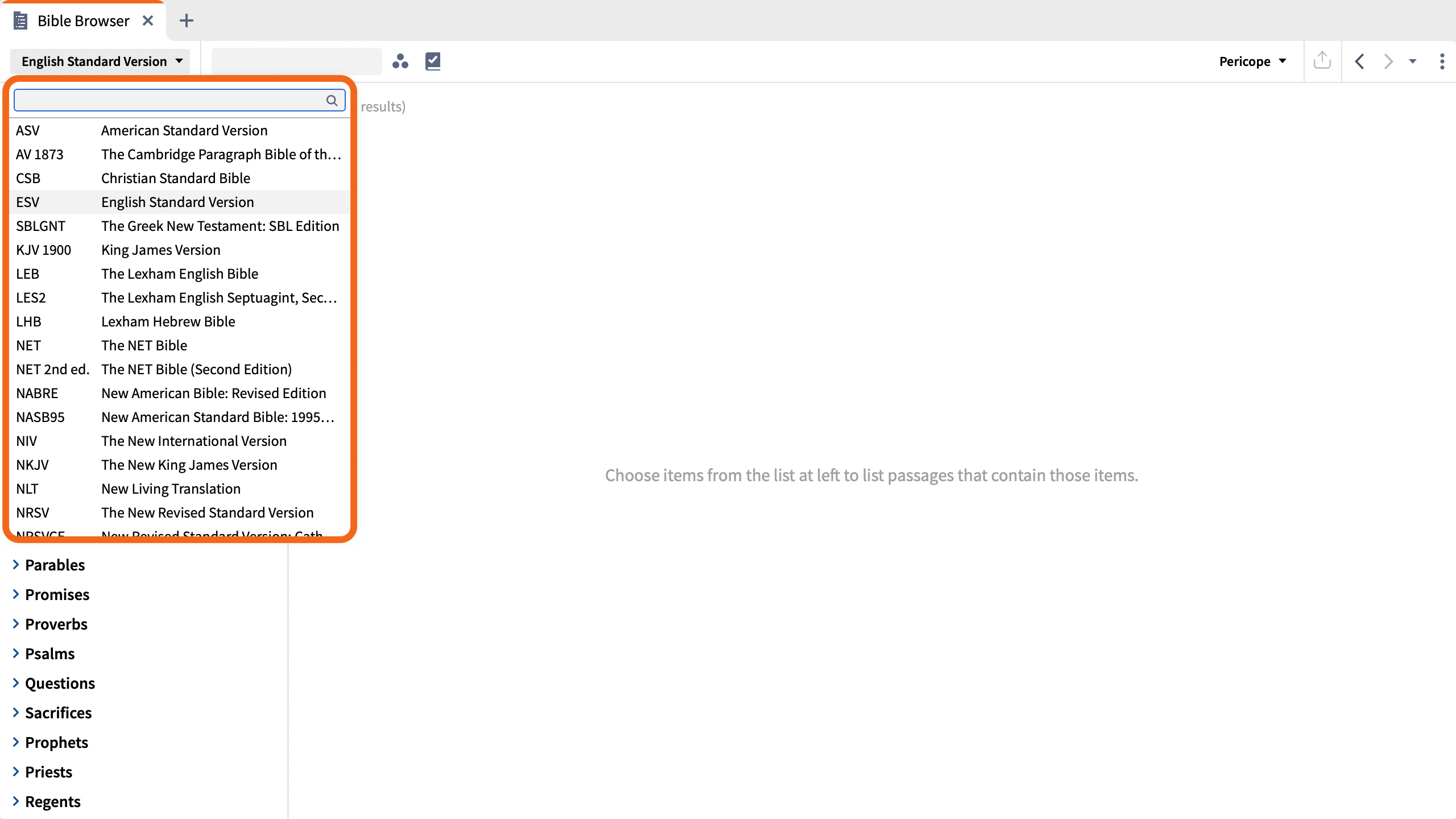
Task: Pick NIV The New International Version
Action: [x=180, y=441]
